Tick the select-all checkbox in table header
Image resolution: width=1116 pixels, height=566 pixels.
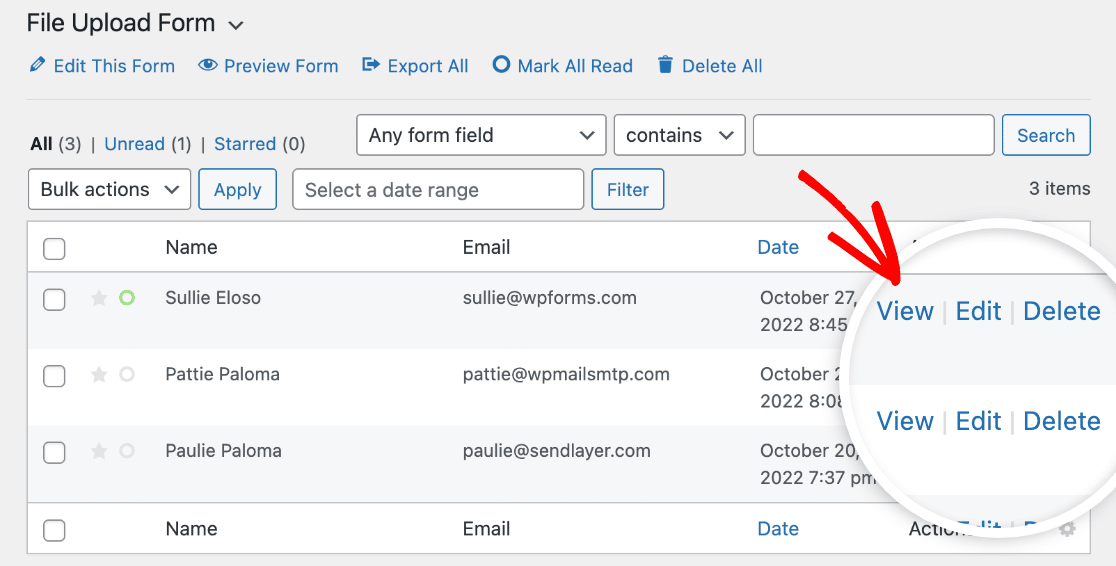click(55, 248)
